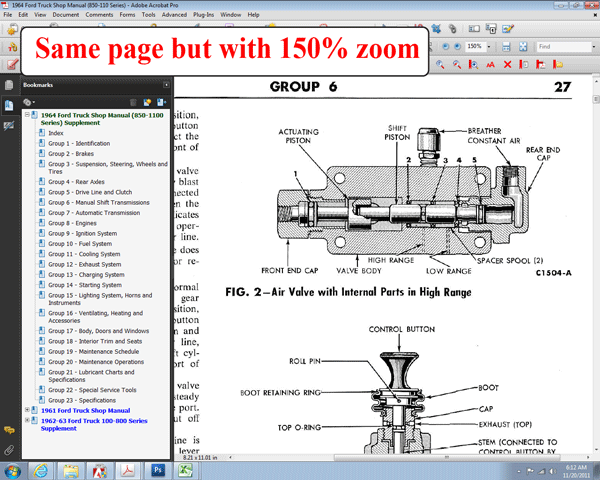
Task: Open the View menu
Action: click(x=40, y=15)
